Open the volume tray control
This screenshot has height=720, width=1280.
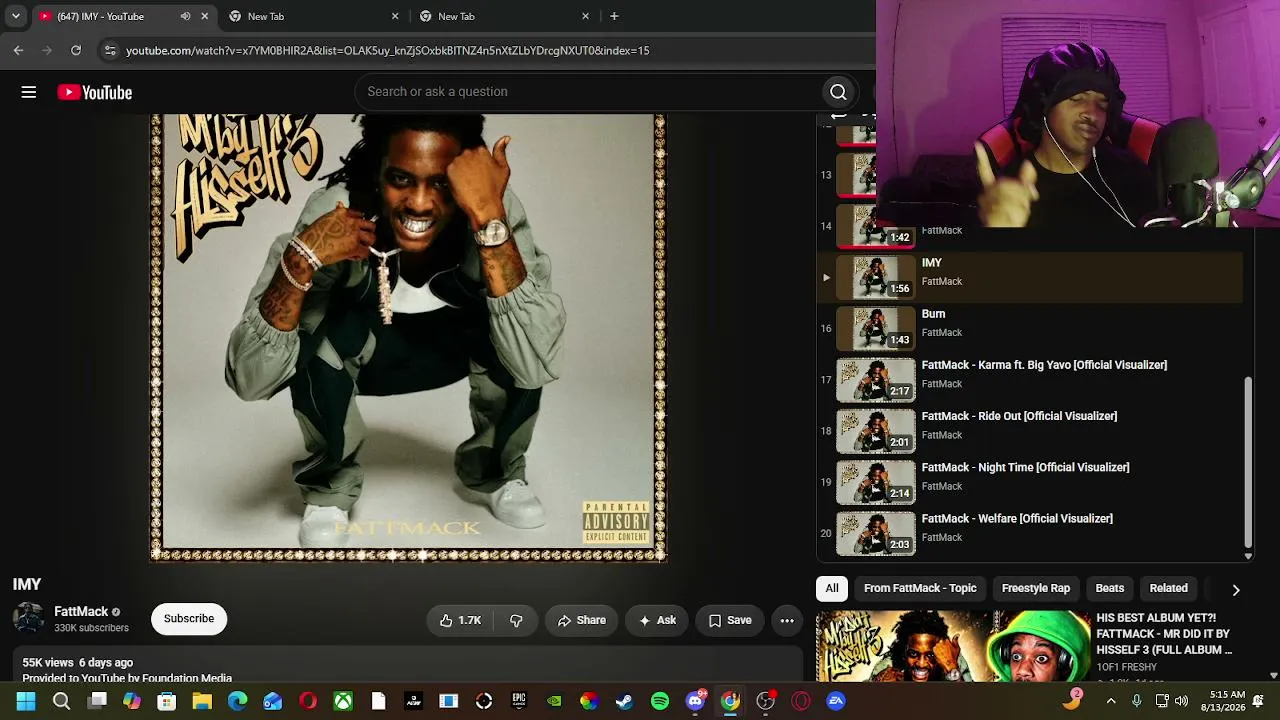[1181, 701]
